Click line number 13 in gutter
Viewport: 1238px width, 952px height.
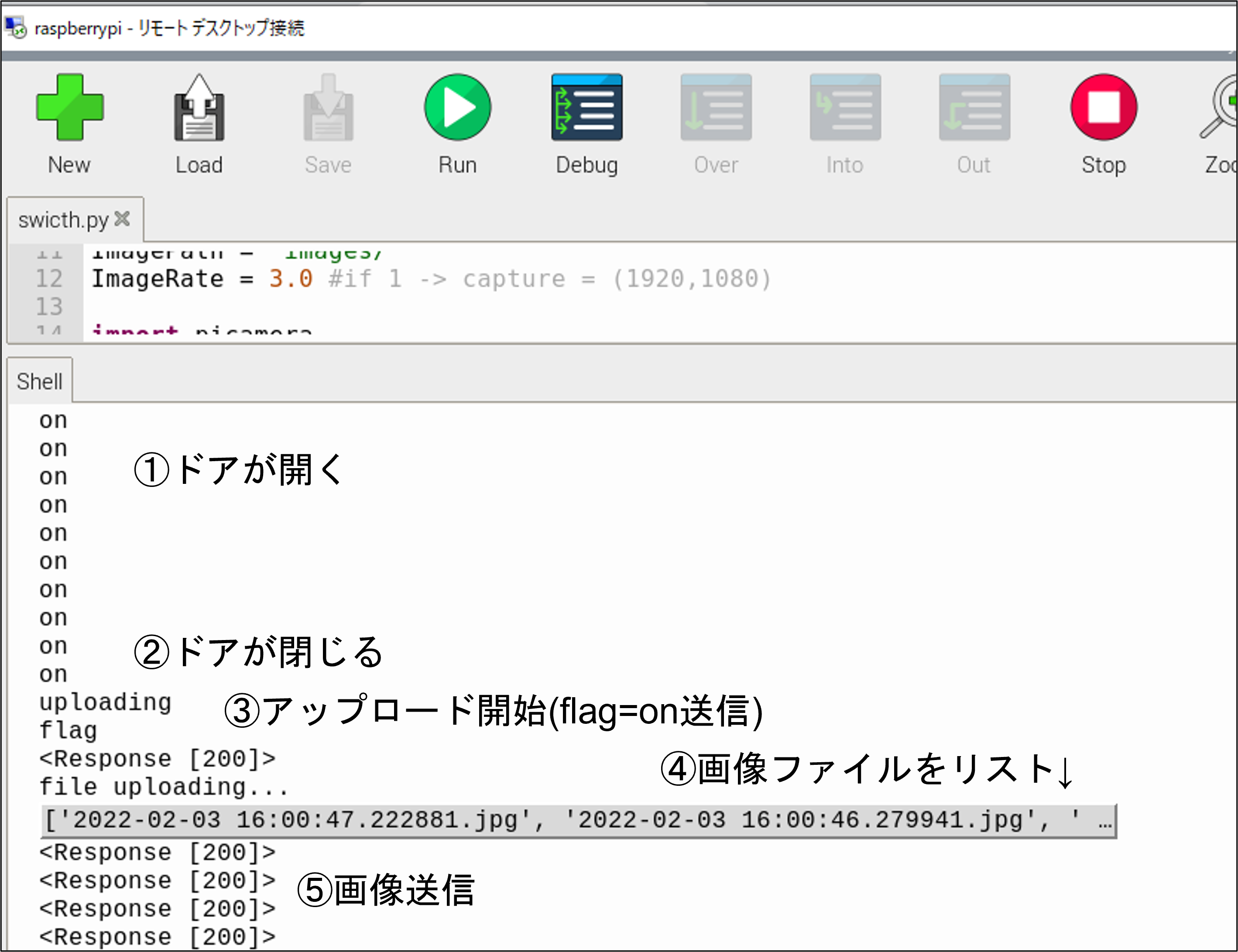tap(49, 307)
